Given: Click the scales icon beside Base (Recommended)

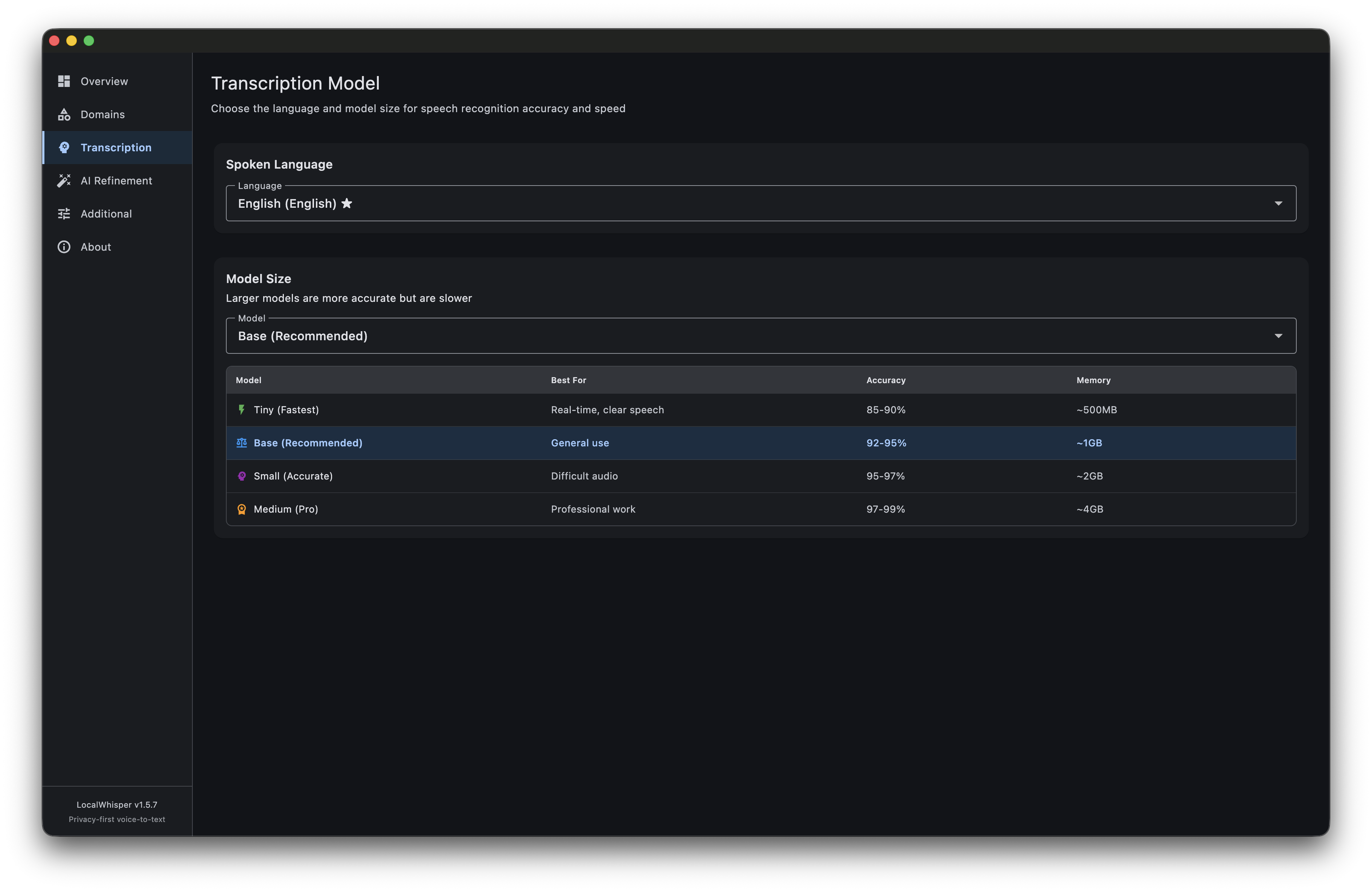Looking at the screenshot, I should click(241, 443).
